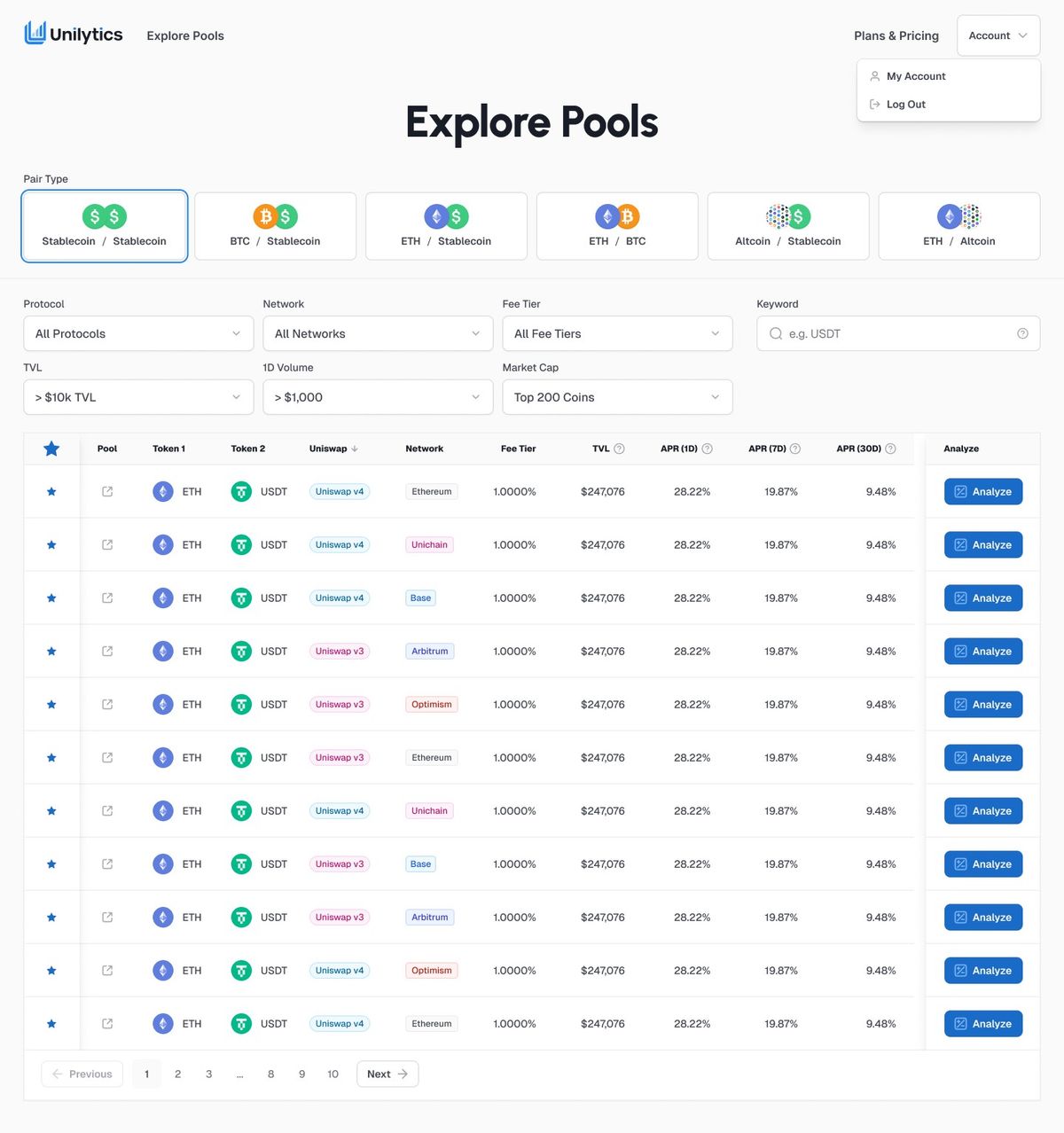Select Stablecoin / Stablecoin pair type
This screenshot has height=1133, width=1064.
click(x=105, y=226)
